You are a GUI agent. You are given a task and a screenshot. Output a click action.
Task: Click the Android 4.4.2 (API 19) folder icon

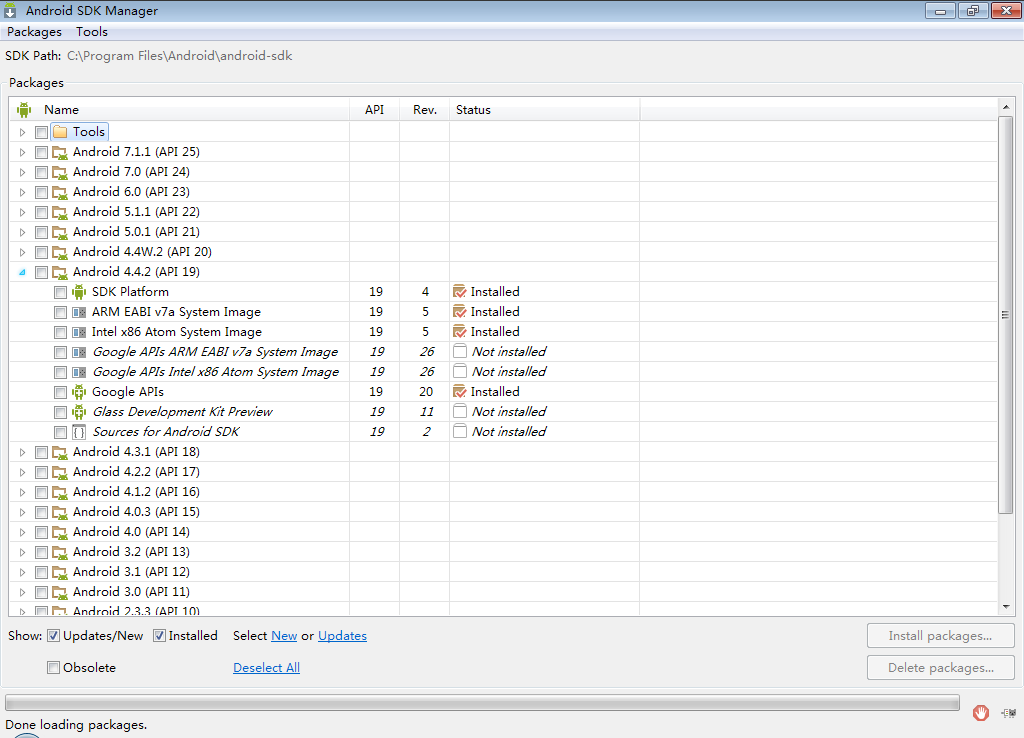pos(60,272)
